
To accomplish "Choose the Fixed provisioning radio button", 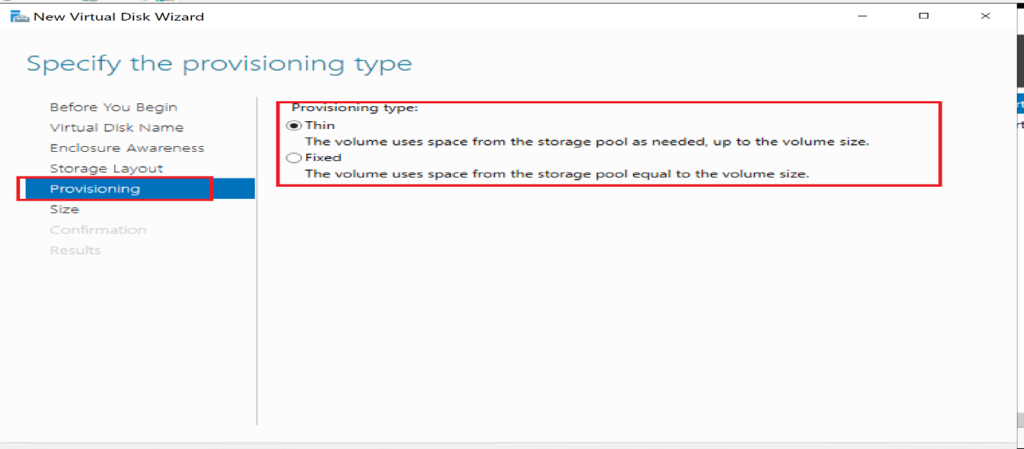I will 293,158.
